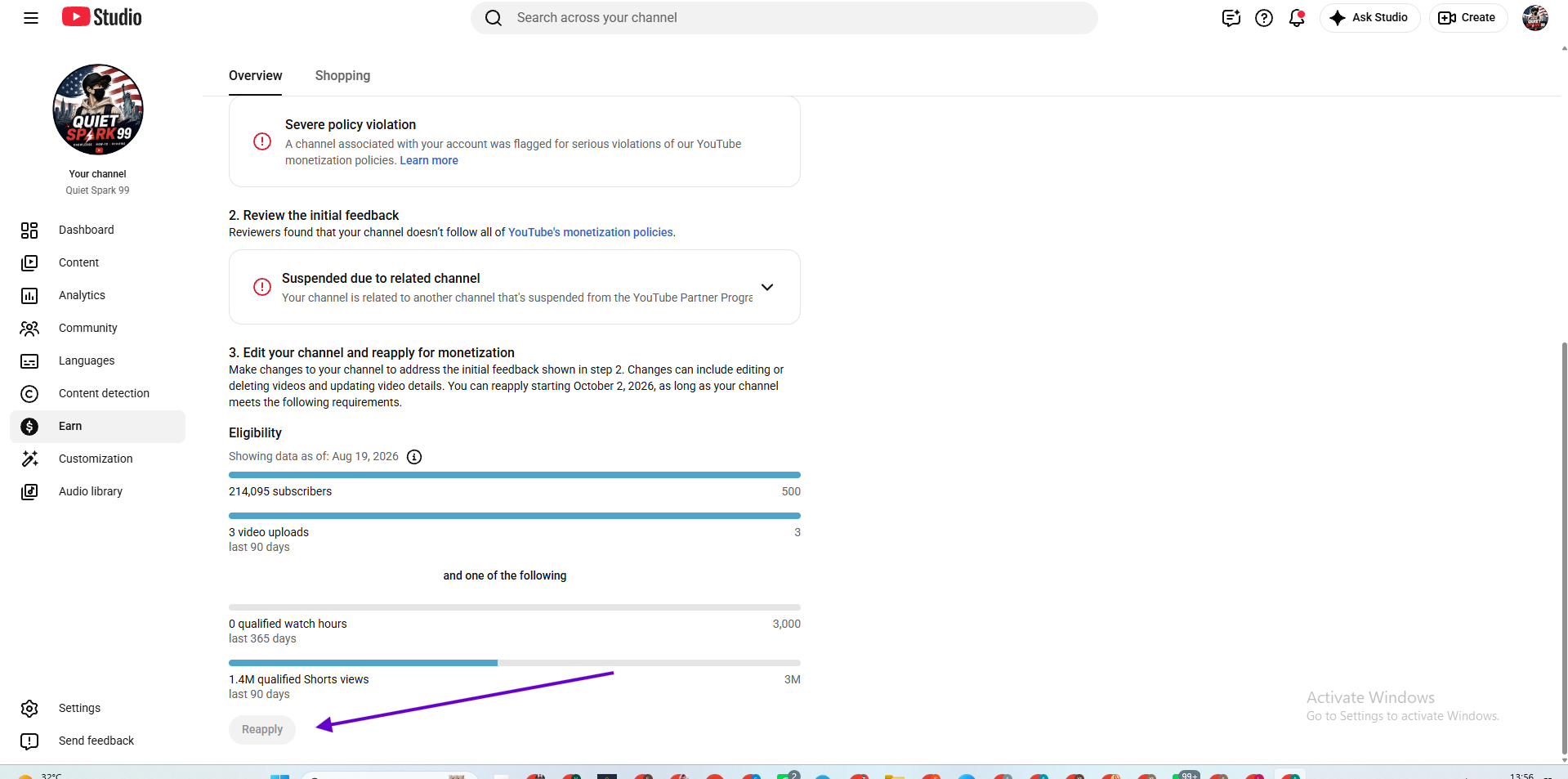The height and width of the screenshot is (779, 1568).
Task: Click the Reapply button
Action: pyautogui.click(x=262, y=730)
